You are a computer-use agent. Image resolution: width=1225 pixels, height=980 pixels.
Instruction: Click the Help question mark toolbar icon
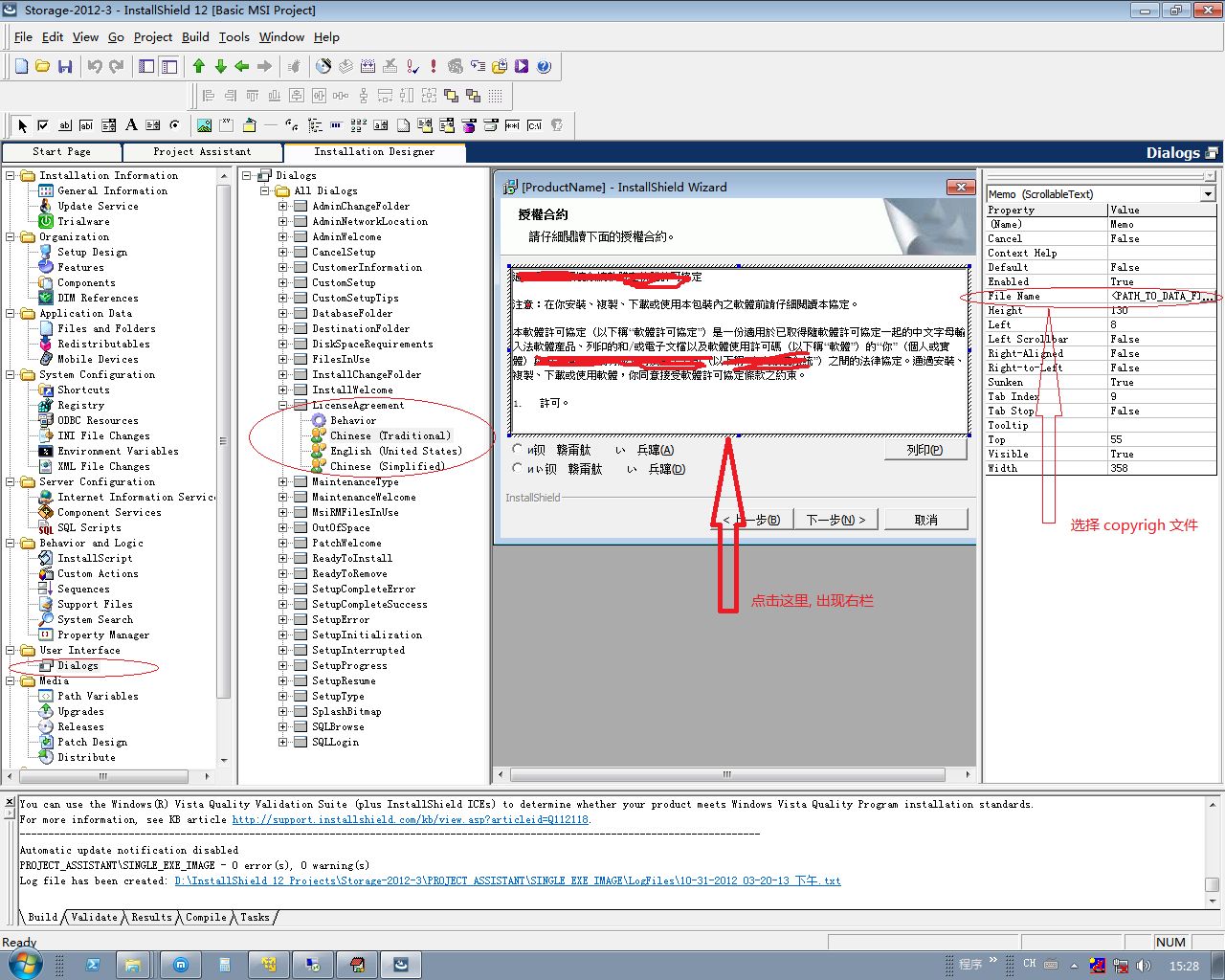coord(544,67)
